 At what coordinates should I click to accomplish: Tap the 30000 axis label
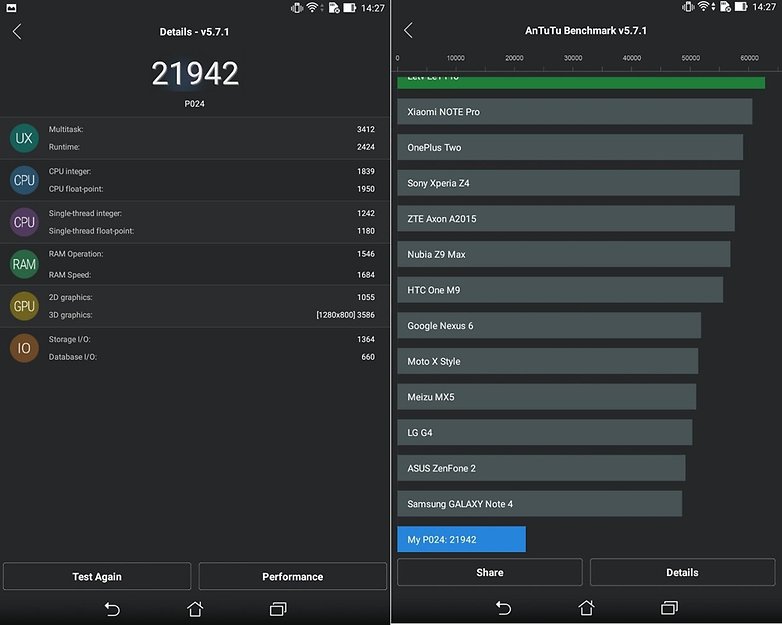click(x=573, y=58)
